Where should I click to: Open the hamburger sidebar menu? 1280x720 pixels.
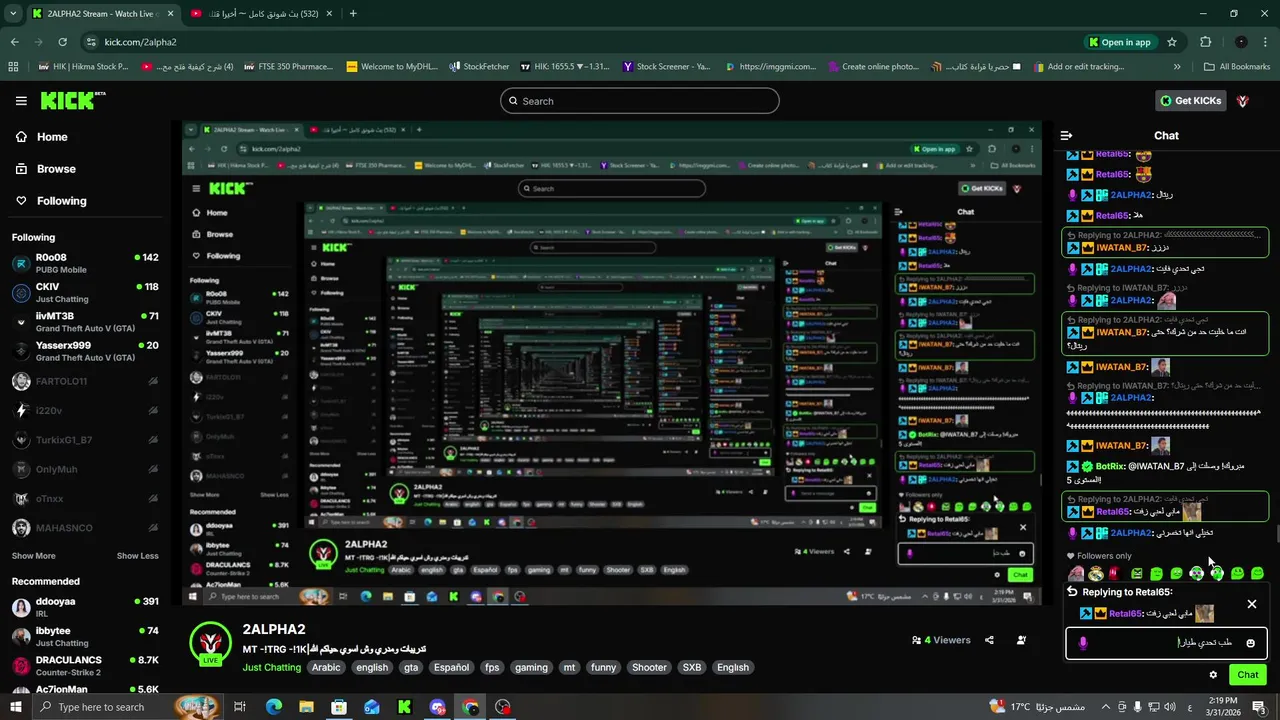[21, 101]
